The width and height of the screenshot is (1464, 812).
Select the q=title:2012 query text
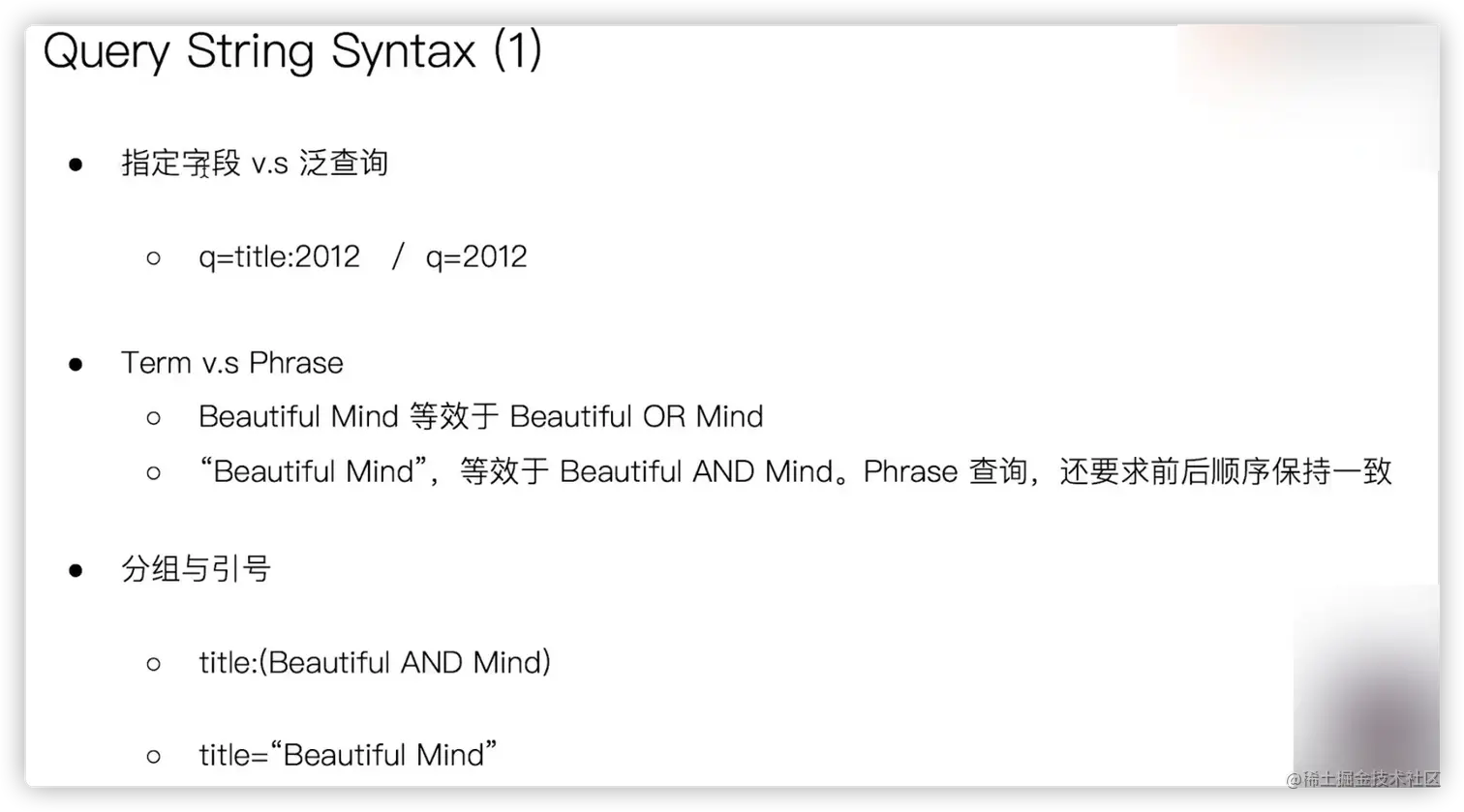pos(279,257)
